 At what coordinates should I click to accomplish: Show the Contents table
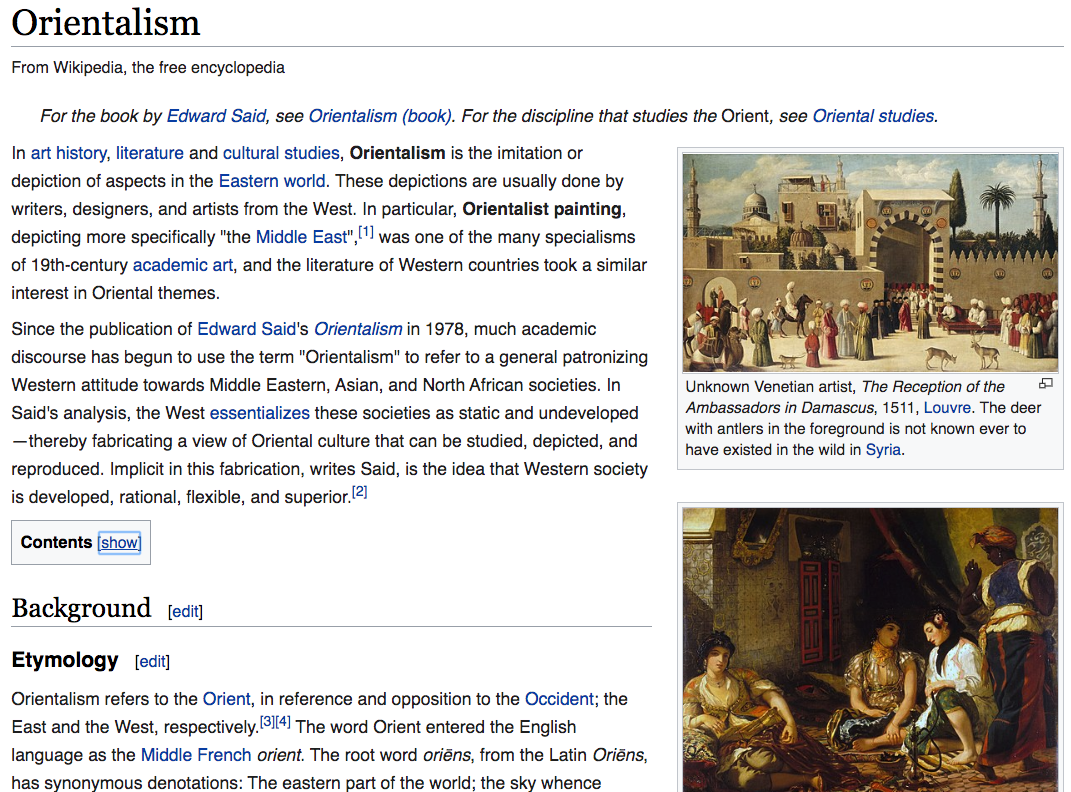[119, 542]
